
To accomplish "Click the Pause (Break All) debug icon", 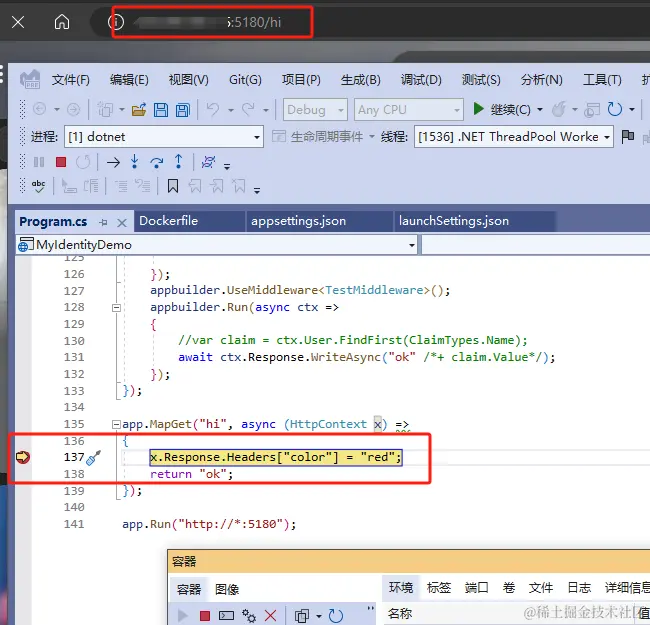I will [39, 162].
